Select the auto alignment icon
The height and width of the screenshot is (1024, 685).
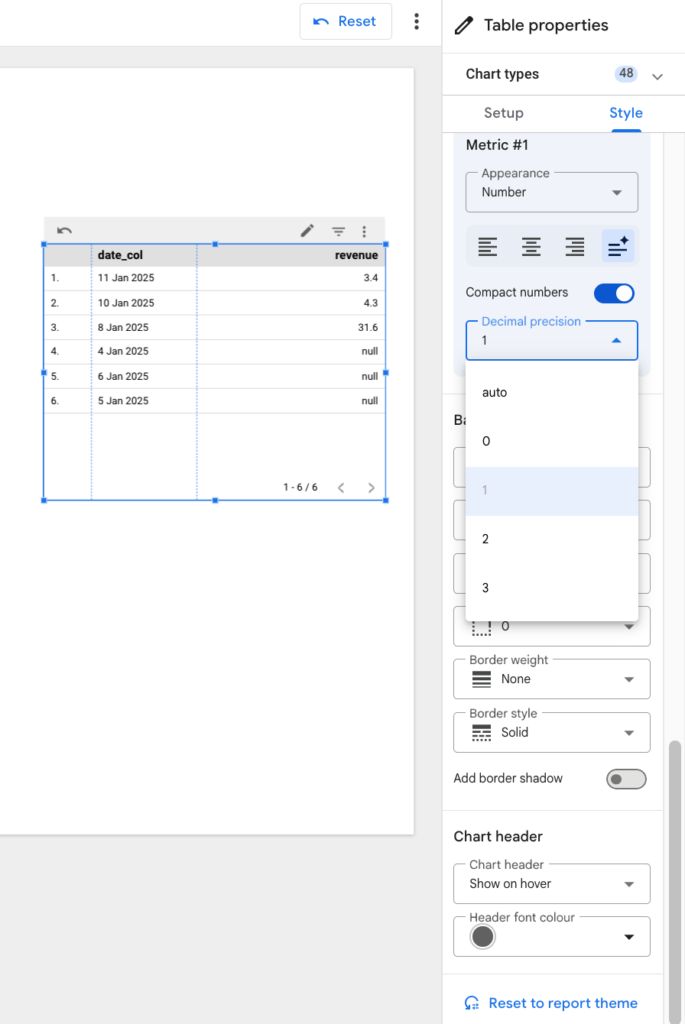(x=617, y=246)
